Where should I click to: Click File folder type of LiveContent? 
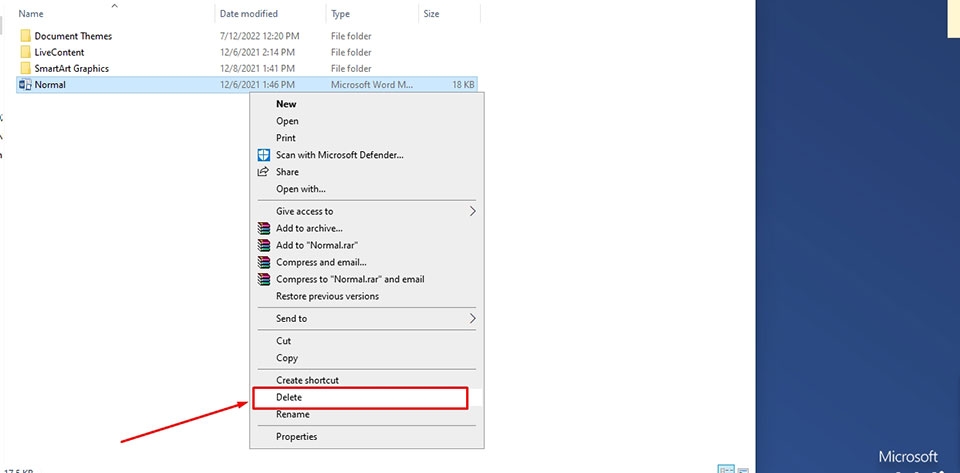point(351,52)
